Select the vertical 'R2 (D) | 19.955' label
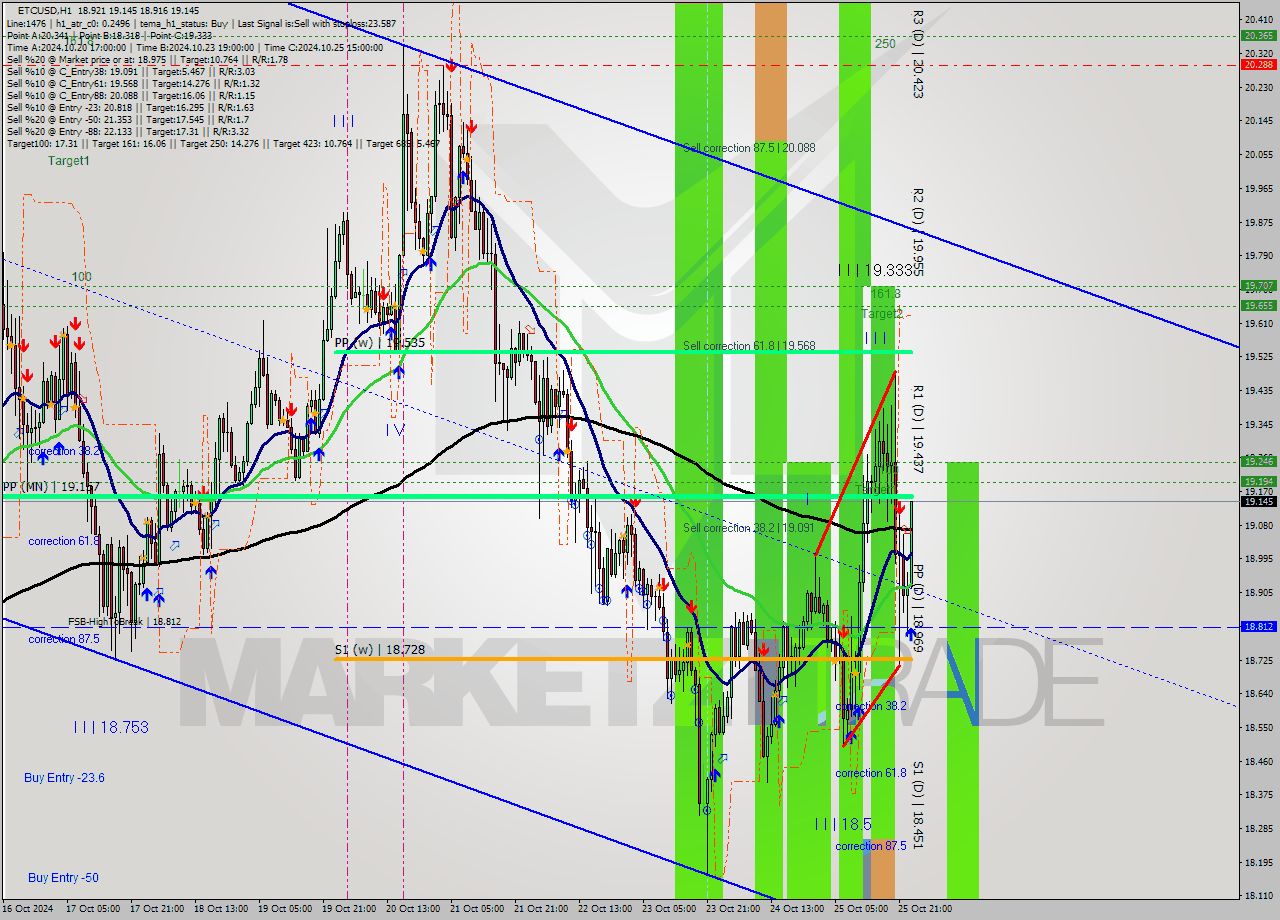Image resolution: width=1280 pixels, height=920 pixels. point(917,232)
